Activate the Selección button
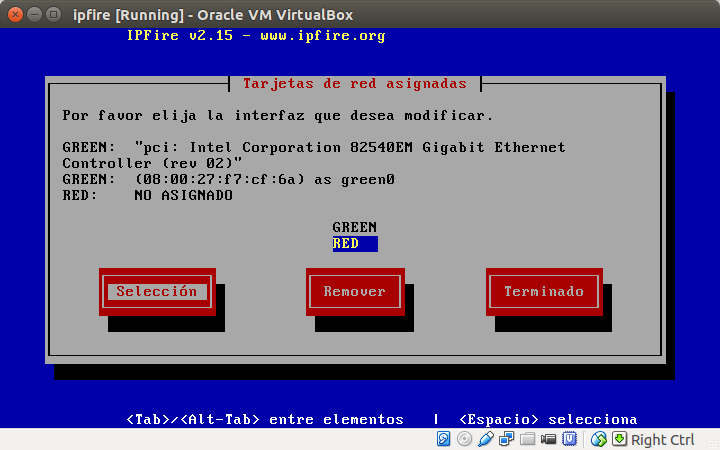Screen dimensions: 720x450 tap(157, 292)
